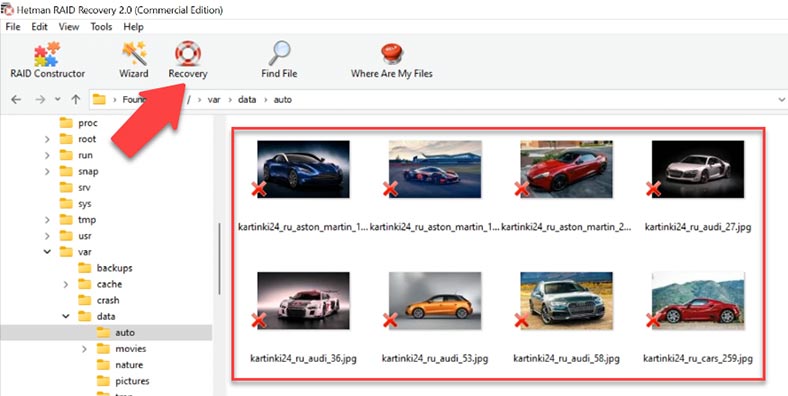Screen dimensions: 788x396
Task: Click 'var' in the address path
Action: coord(214,100)
